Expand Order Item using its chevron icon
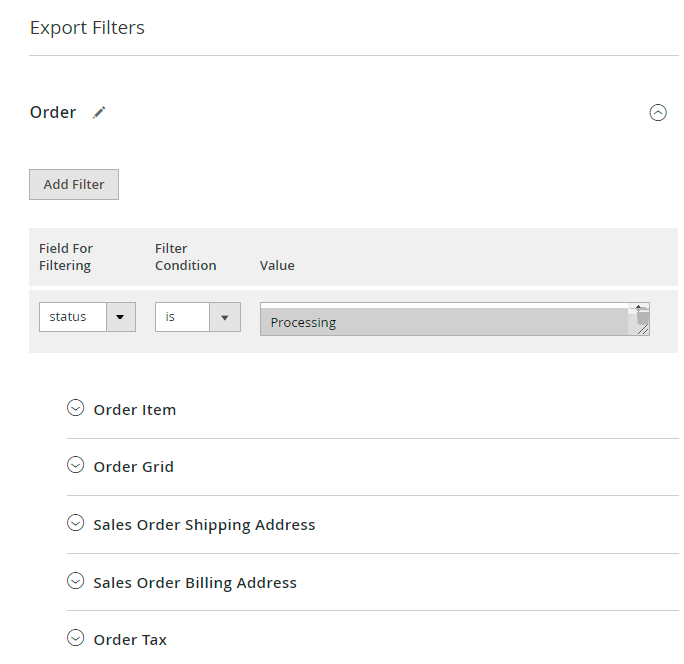 coord(75,408)
